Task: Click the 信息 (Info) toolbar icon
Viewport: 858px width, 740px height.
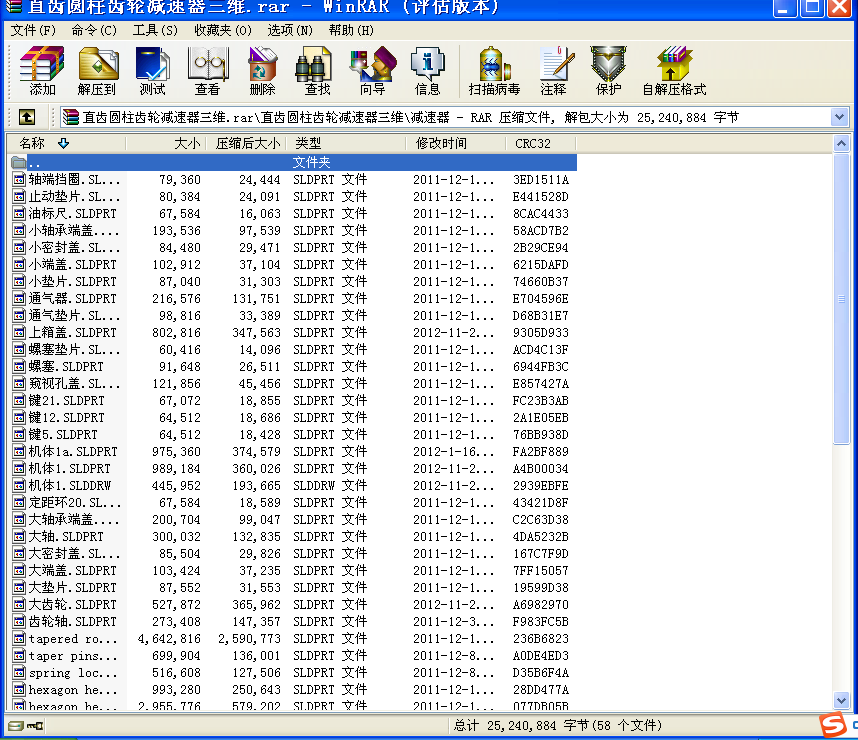Action: tap(427, 71)
